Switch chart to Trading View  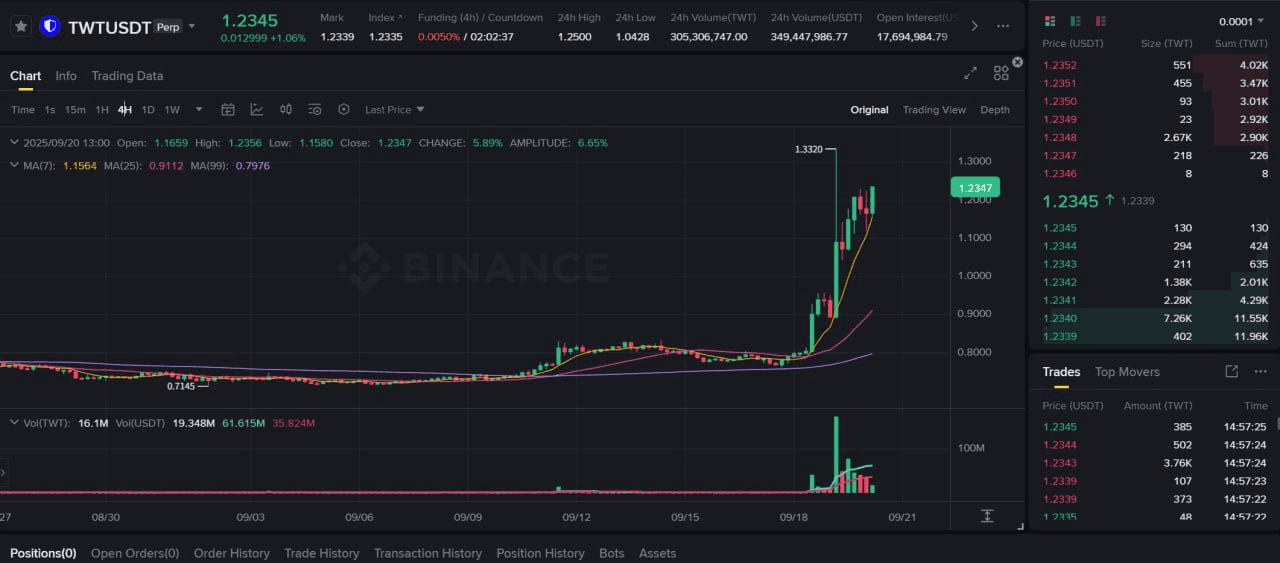pyautogui.click(x=934, y=110)
